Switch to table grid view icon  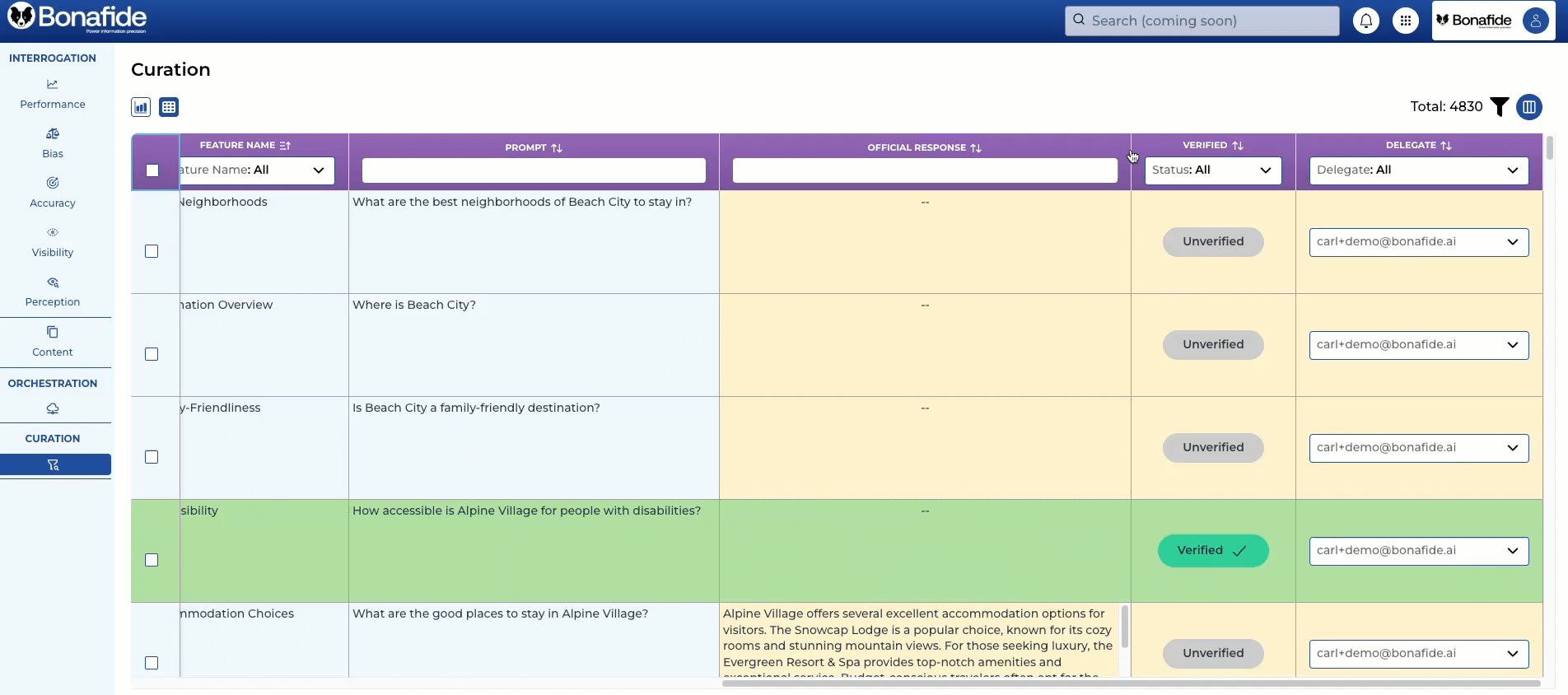[x=169, y=107]
